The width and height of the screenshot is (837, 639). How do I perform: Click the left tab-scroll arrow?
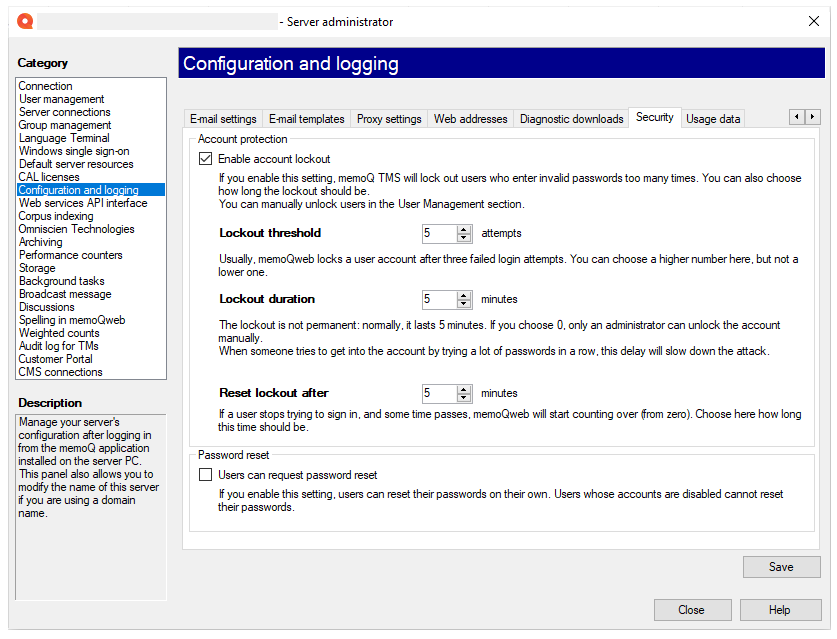(797, 117)
